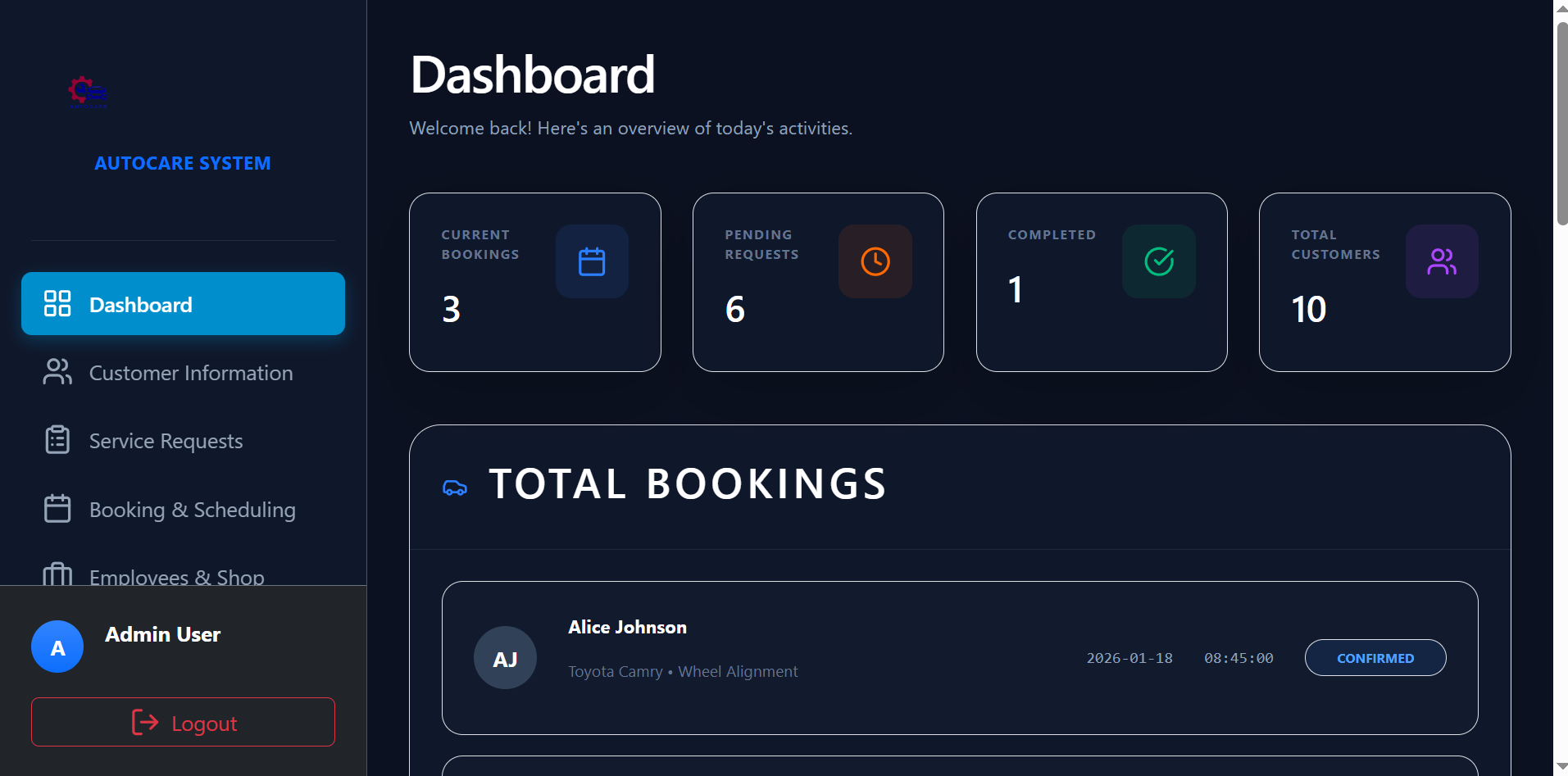The image size is (1568, 776).
Task: Click the Customer Information people icon
Action: [57, 372]
